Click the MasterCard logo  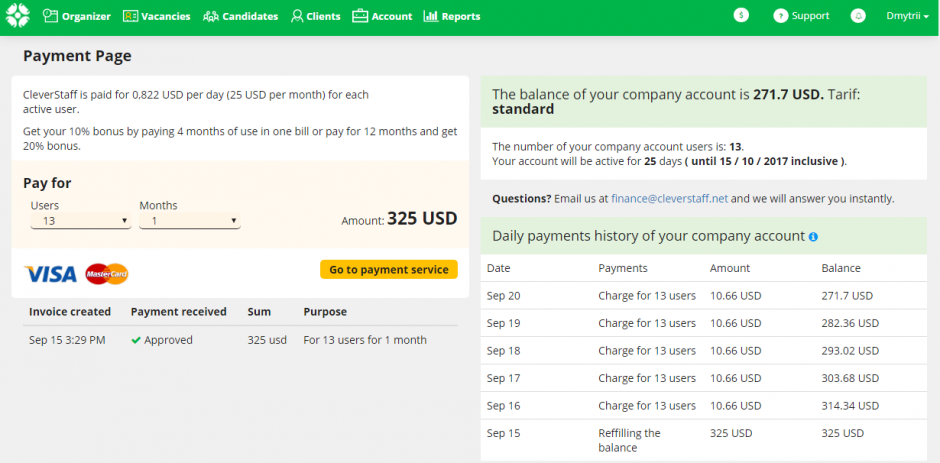107,274
